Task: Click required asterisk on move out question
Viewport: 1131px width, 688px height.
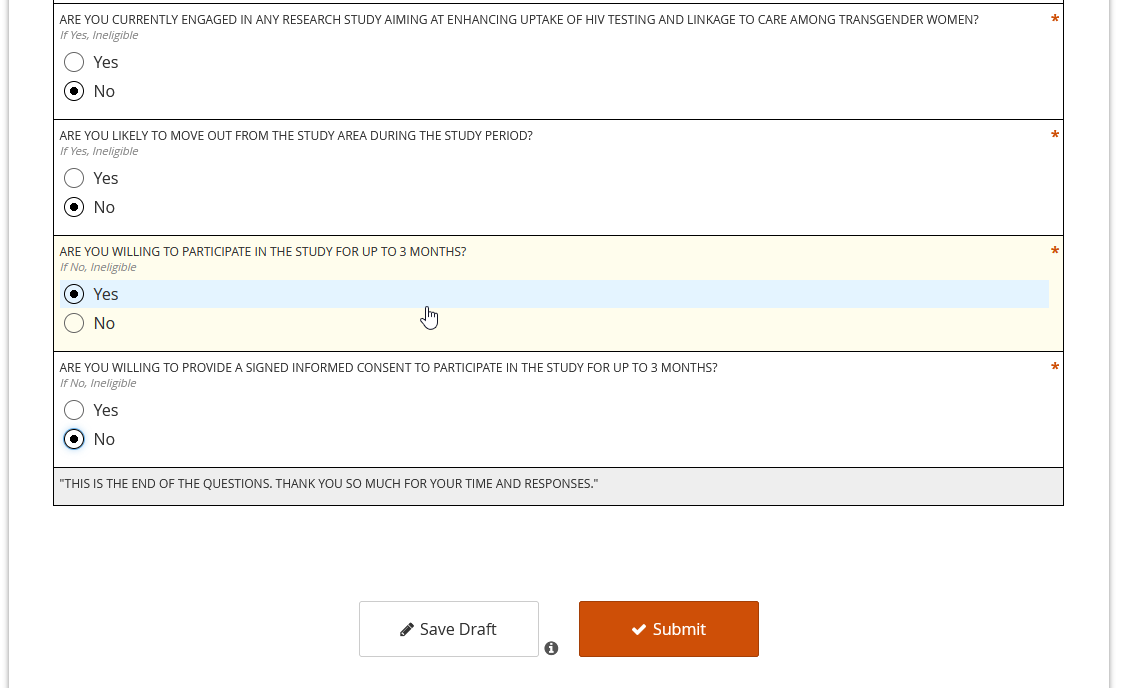Action: coord(1055,137)
